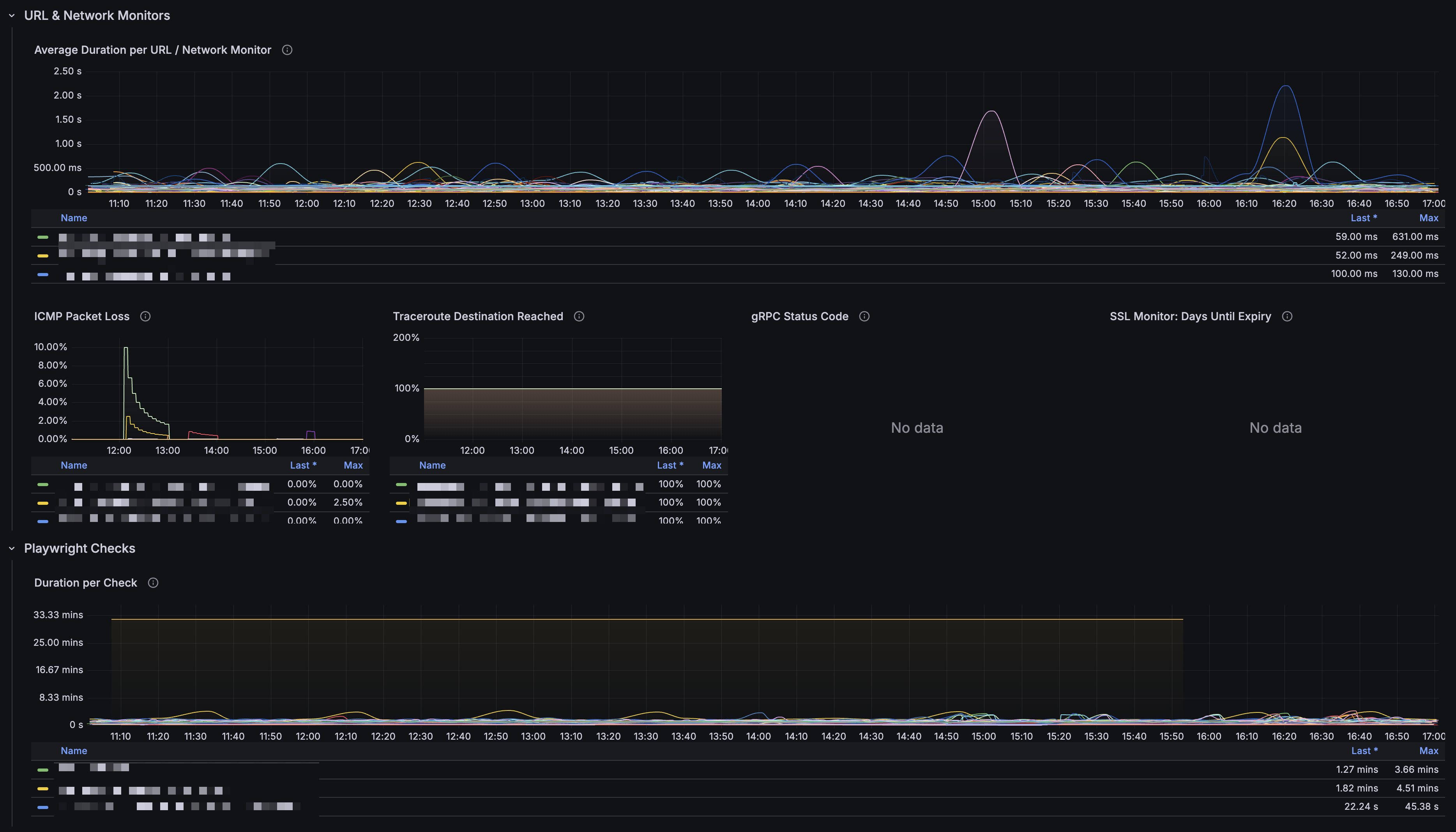Sort ICMP Packet Loss legend by Max
The image size is (1456, 832).
tap(353, 466)
